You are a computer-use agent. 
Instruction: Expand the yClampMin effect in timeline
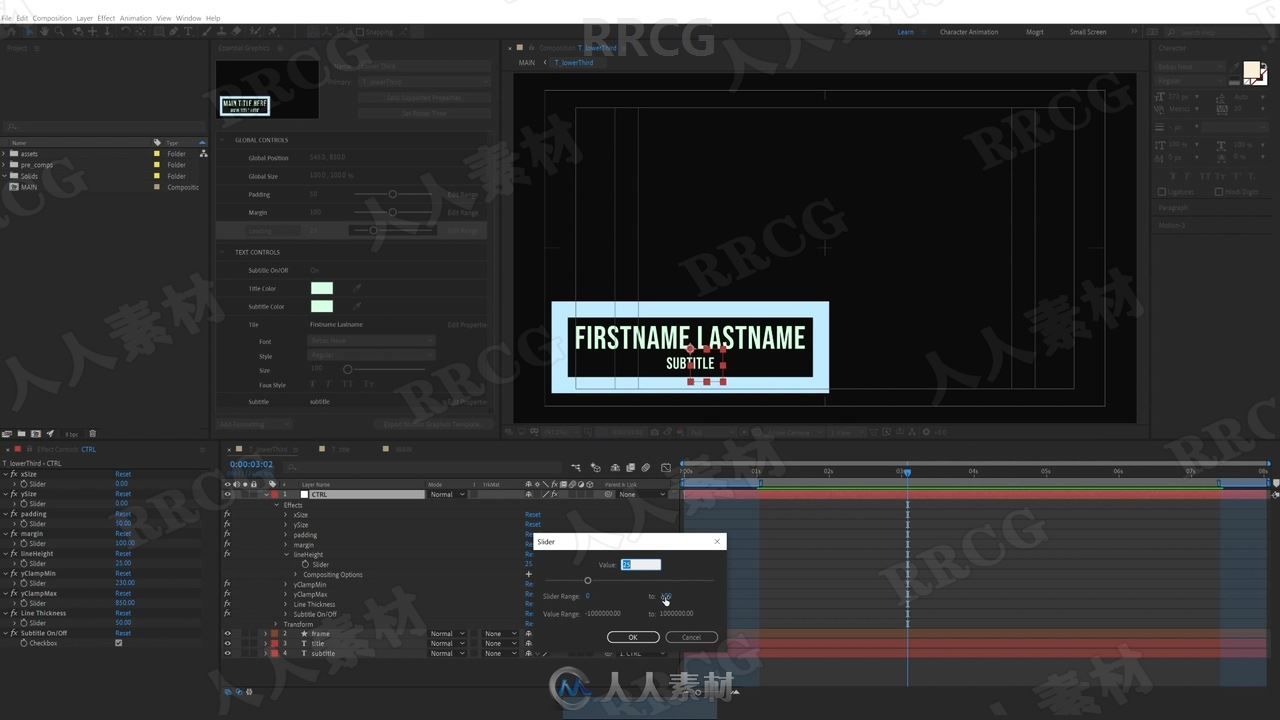click(x=285, y=584)
